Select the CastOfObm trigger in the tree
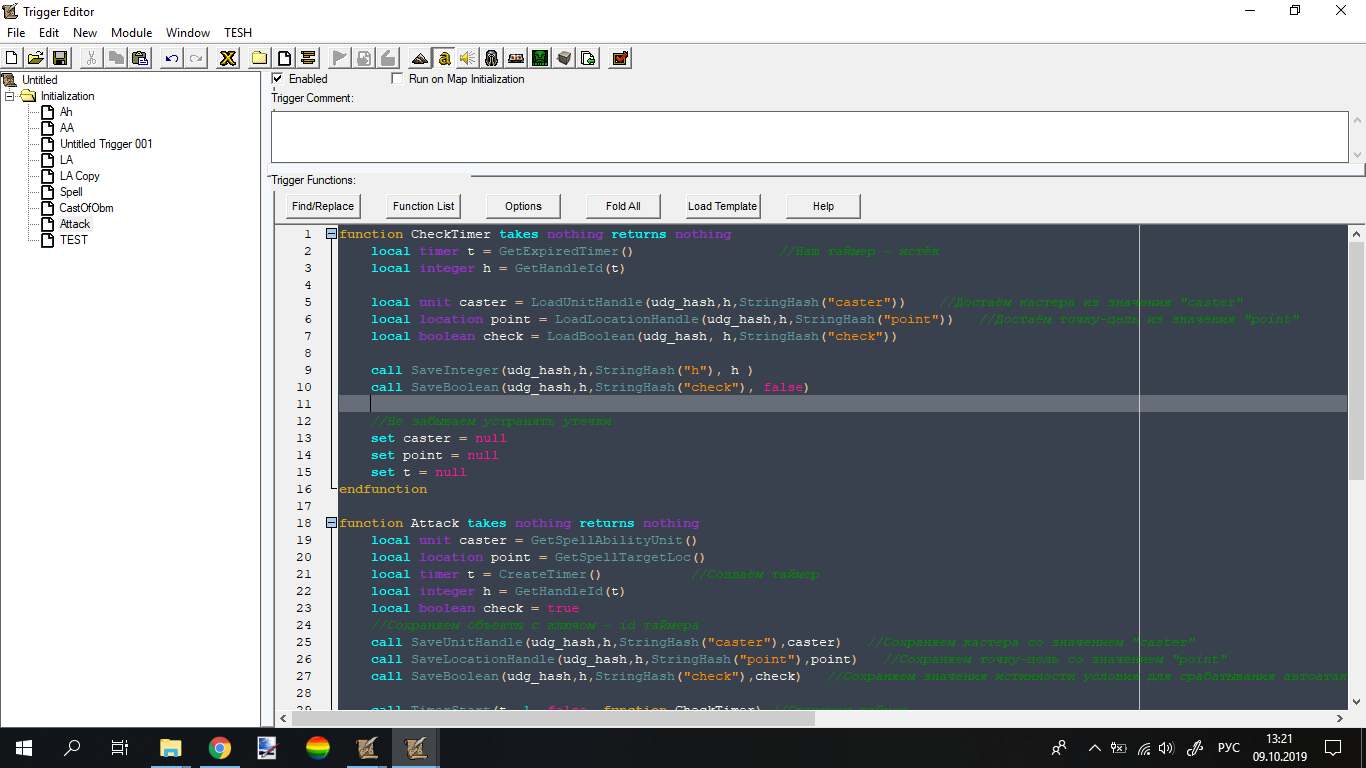This screenshot has height=768, width=1366. (86, 208)
